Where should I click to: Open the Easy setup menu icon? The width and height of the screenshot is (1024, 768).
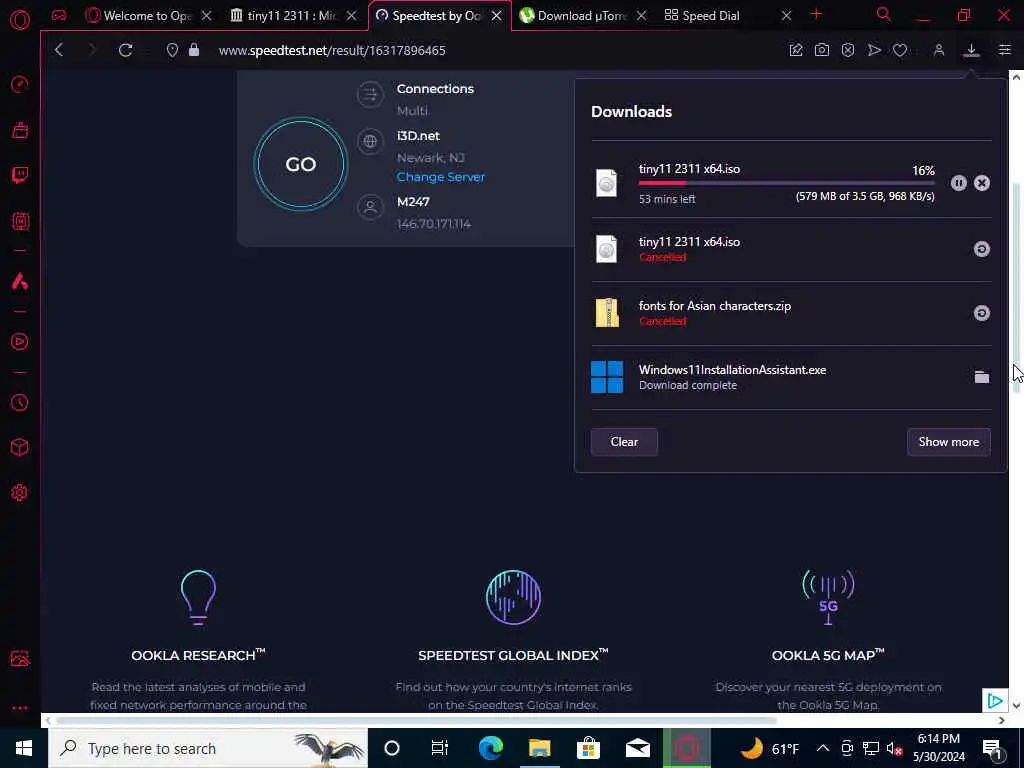pos(1004,50)
